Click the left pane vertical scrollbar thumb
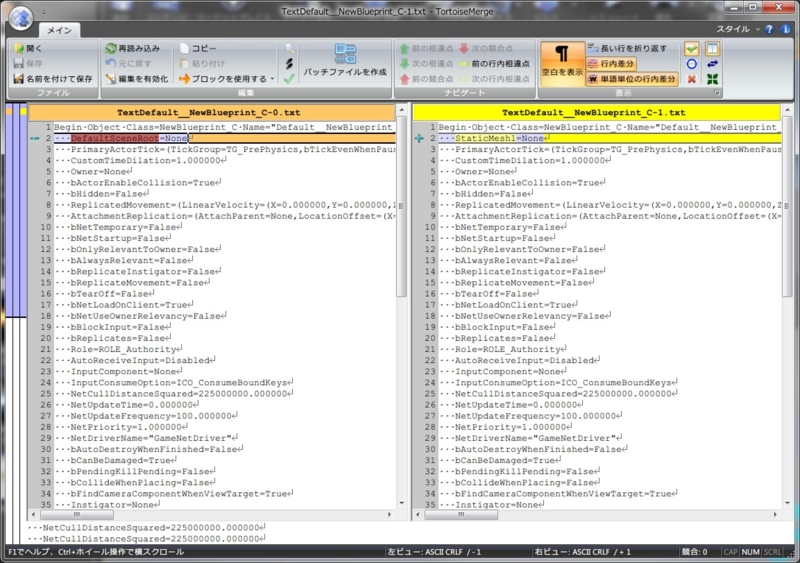 click(x=401, y=207)
